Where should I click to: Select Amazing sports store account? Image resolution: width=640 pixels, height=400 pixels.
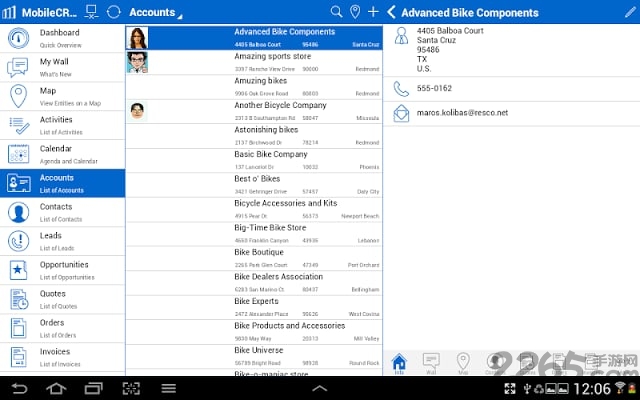pyautogui.click(x=254, y=62)
